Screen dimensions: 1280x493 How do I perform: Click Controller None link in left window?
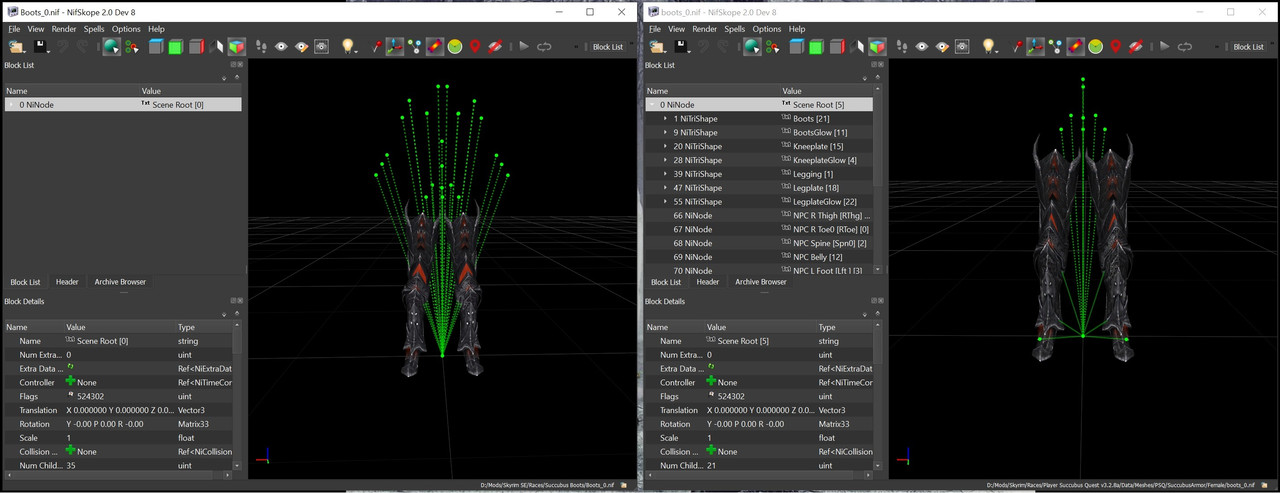[x=87, y=382]
